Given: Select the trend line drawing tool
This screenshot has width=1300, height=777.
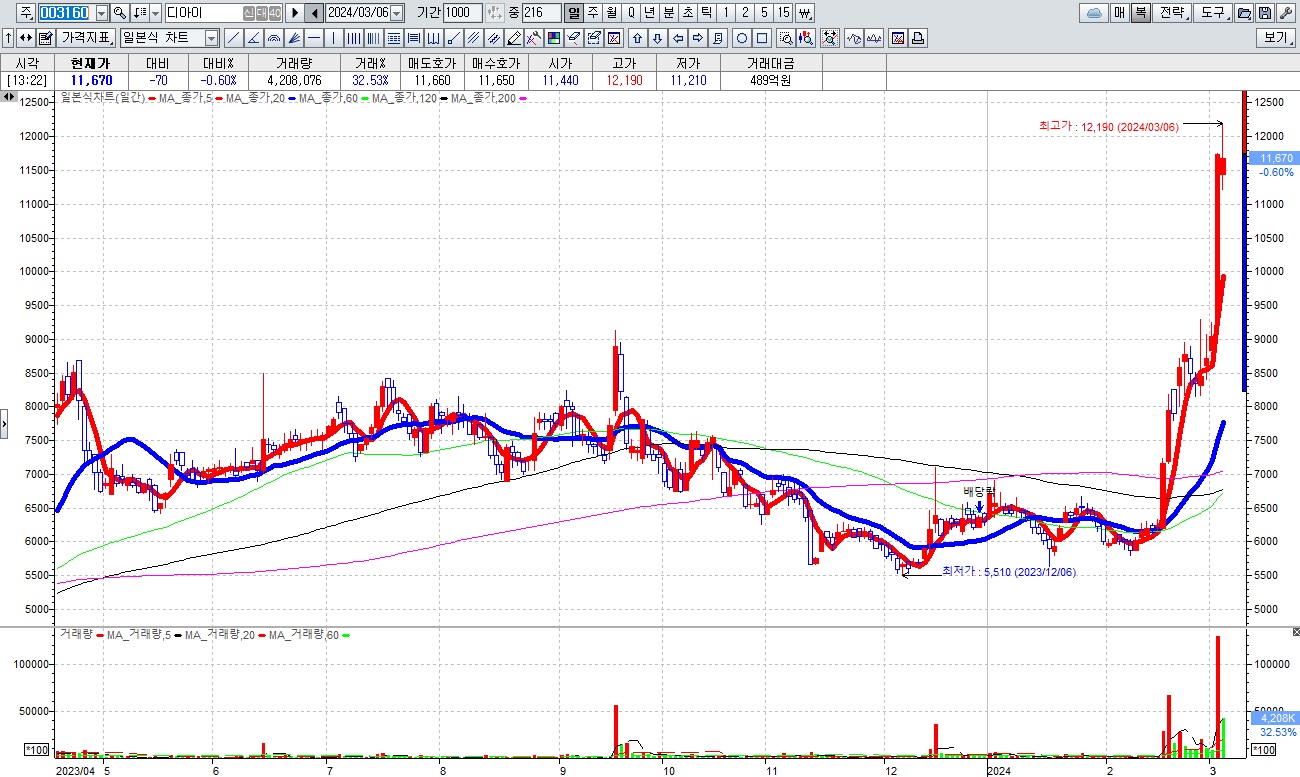Looking at the screenshot, I should (233, 38).
